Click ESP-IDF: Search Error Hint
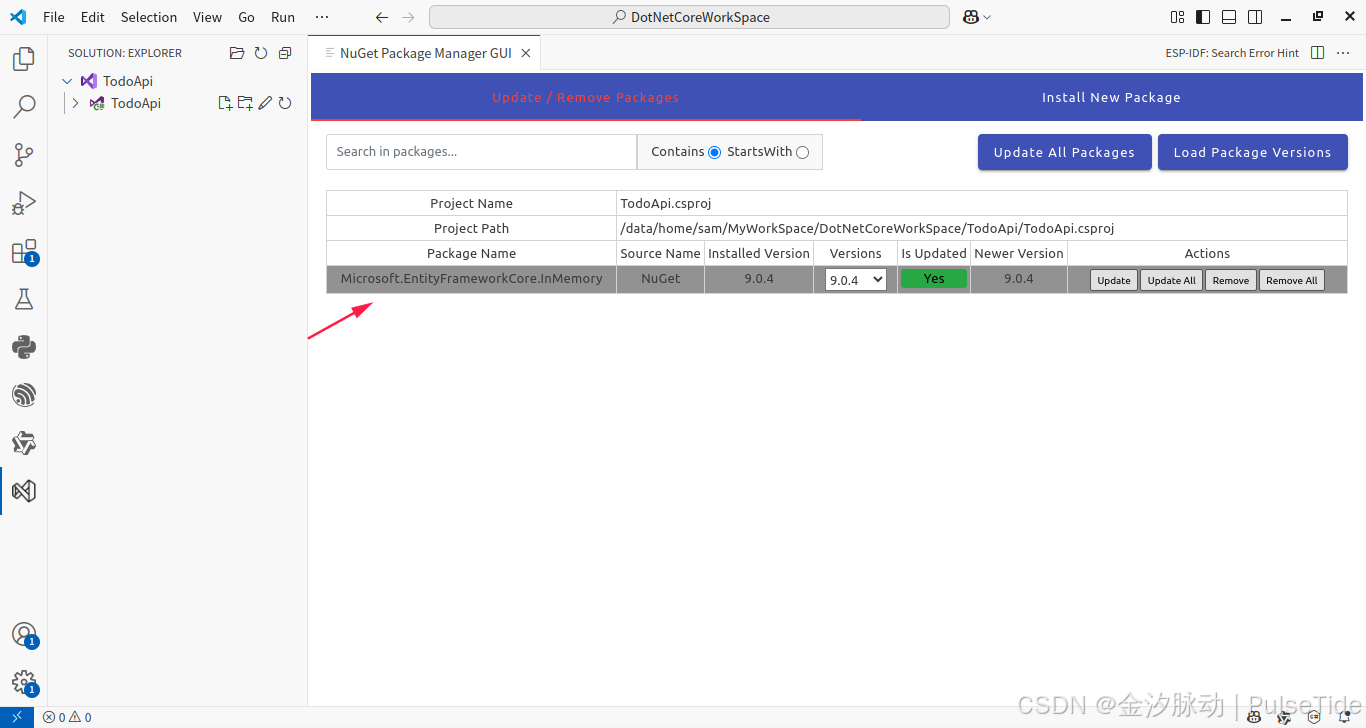Image resolution: width=1366 pixels, height=728 pixels. click(x=1232, y=53)
